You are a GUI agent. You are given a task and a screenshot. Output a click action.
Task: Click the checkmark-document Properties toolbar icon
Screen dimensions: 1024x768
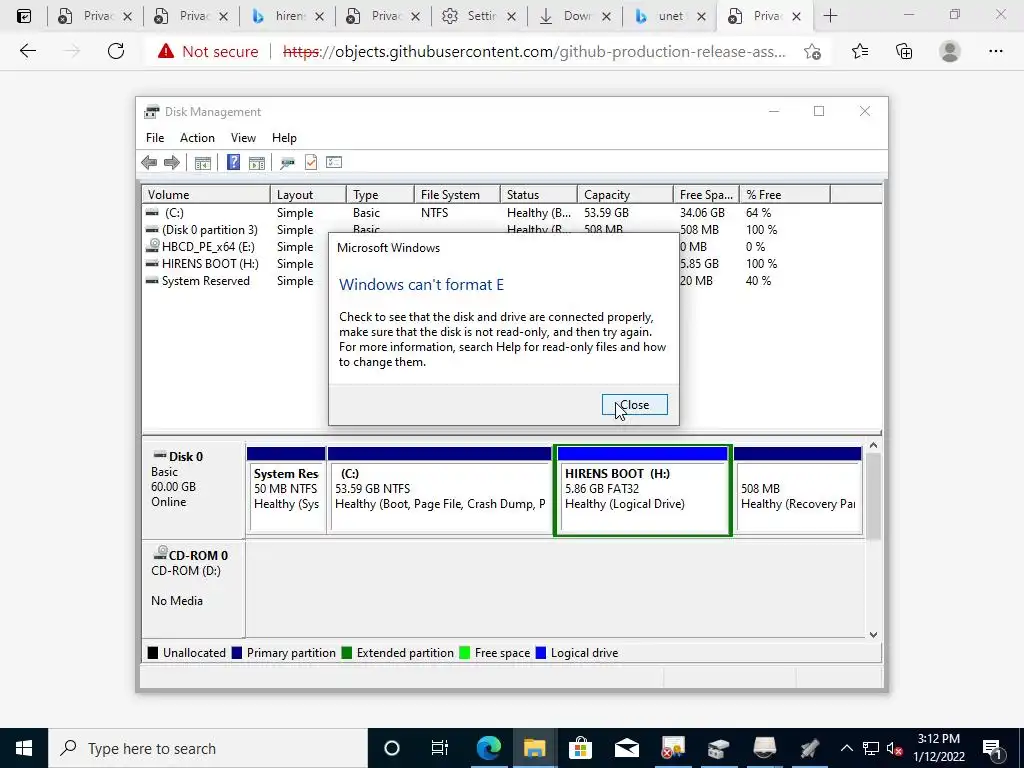pyautogui.click(x=311, y=162)
